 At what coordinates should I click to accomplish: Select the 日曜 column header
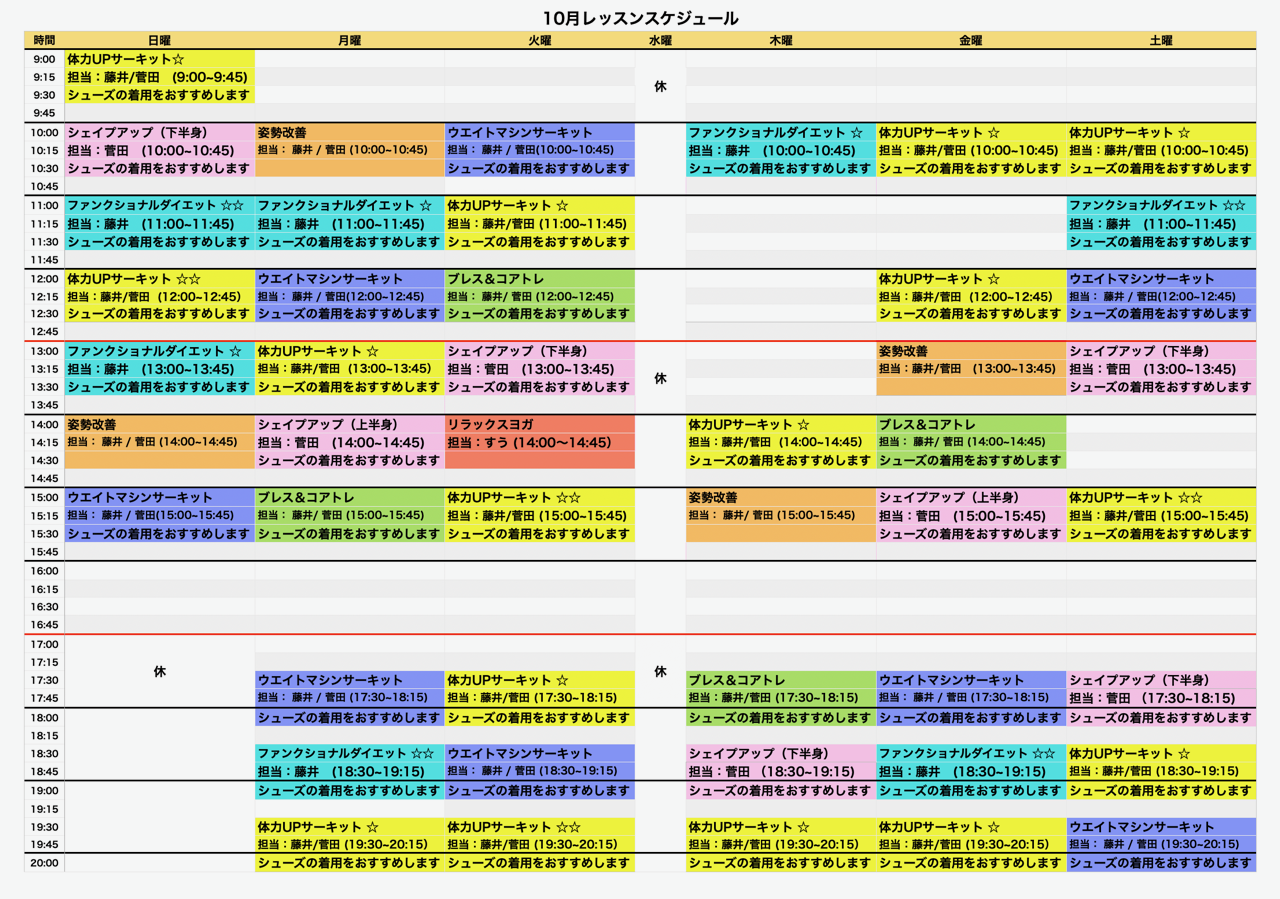160,41
